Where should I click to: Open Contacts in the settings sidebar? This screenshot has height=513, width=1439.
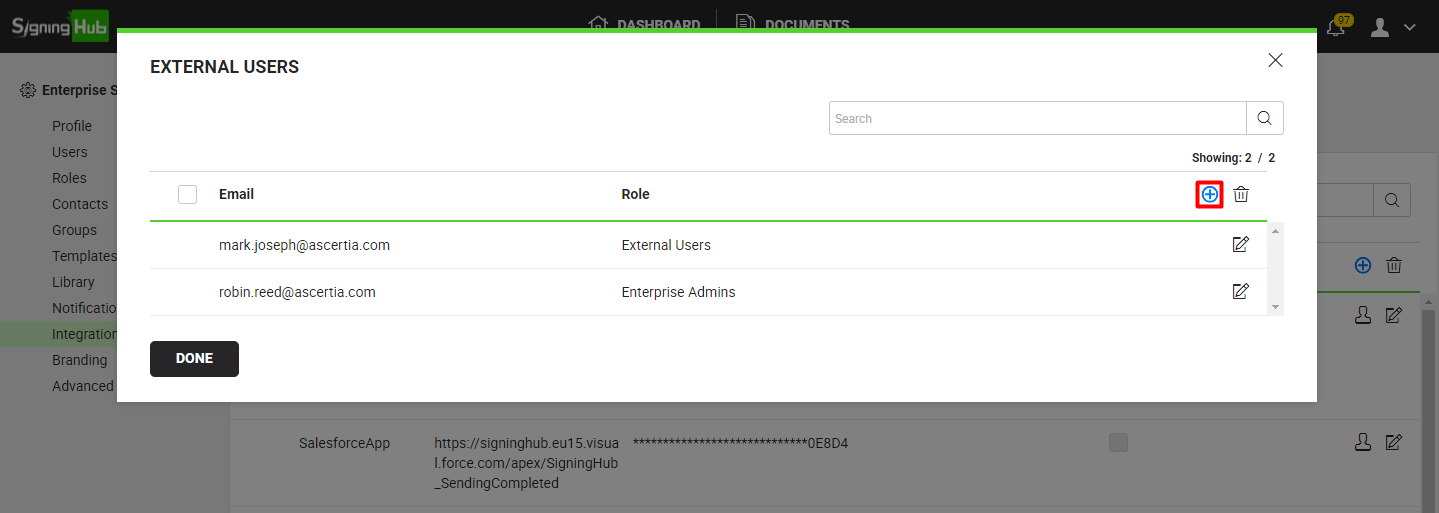coord(79,204)
